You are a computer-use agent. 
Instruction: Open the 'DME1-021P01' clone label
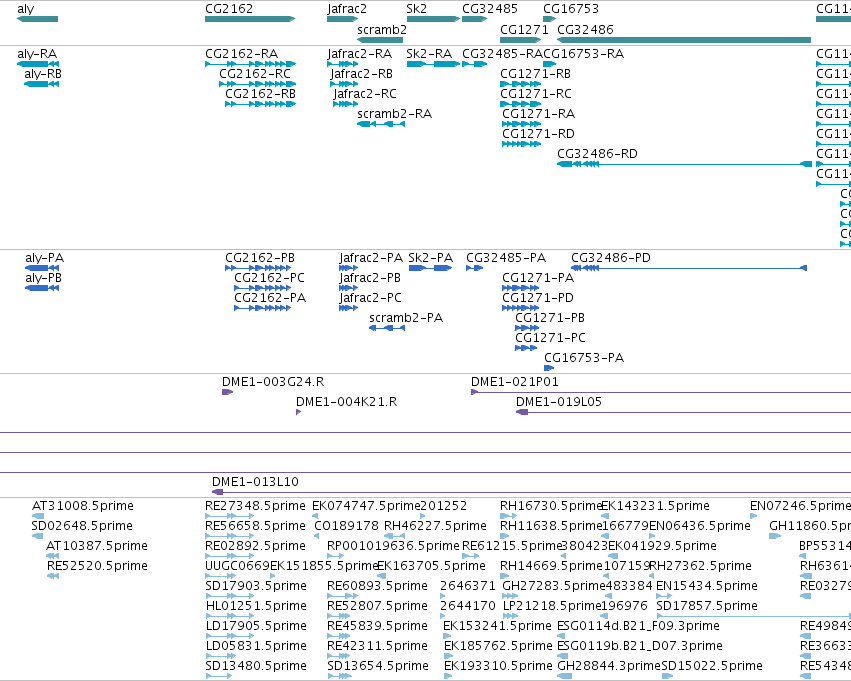(515, 382)
